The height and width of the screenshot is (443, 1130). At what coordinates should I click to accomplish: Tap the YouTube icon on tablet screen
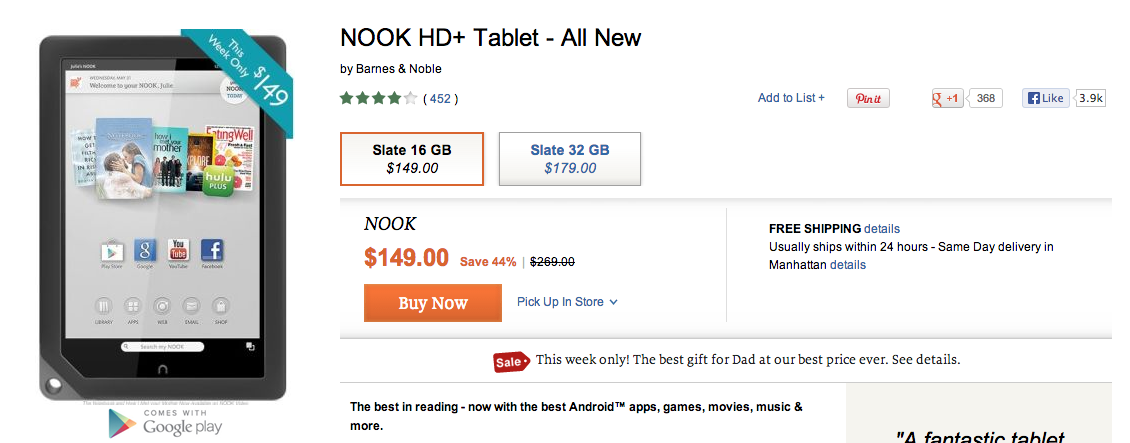click(178, 252)
